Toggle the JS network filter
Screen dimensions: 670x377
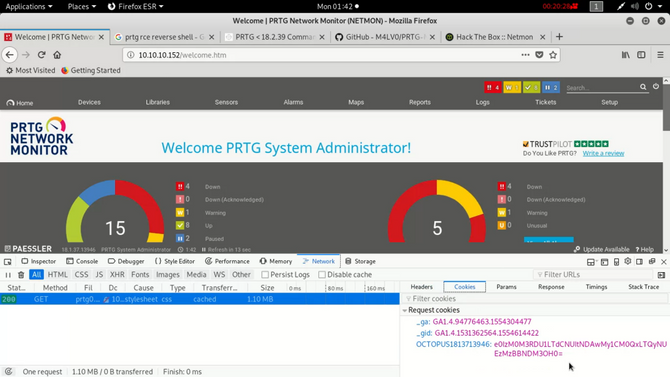99,274
